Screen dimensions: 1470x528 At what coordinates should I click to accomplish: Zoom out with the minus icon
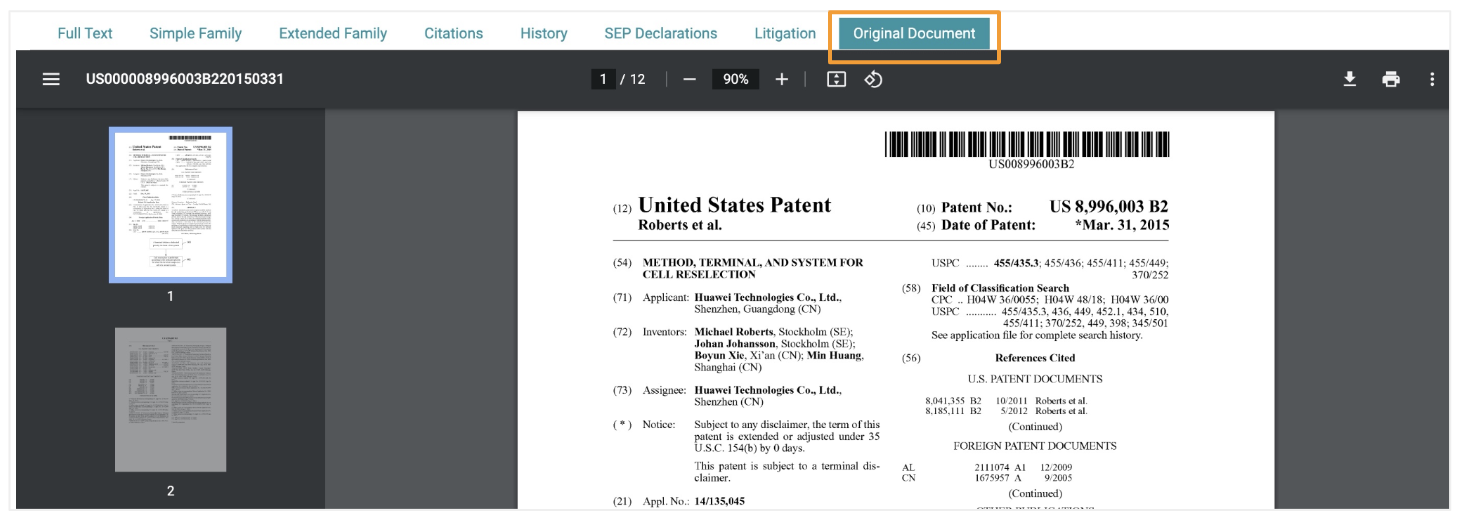tap(689, 79)
